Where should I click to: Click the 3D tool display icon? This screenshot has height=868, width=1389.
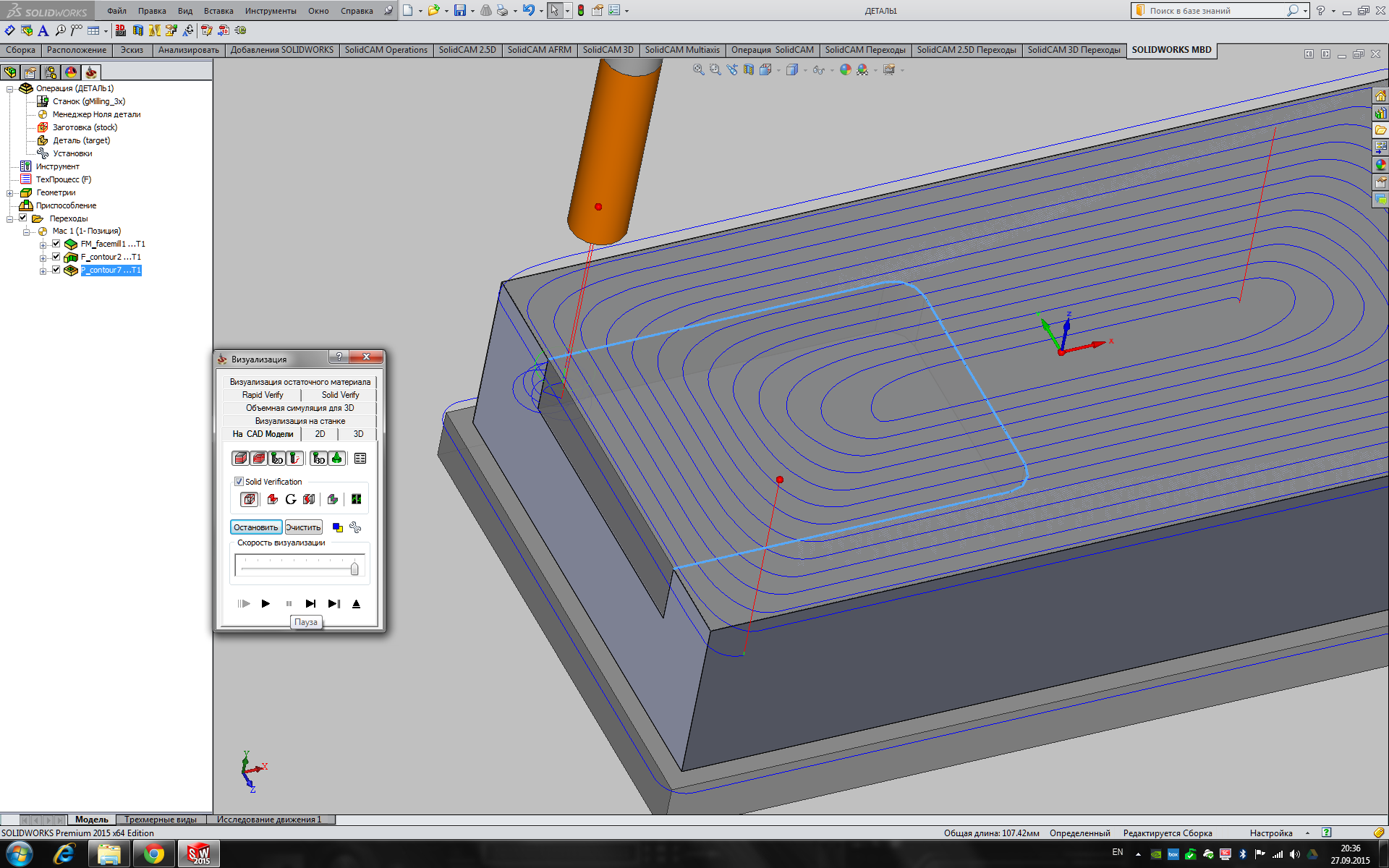tap(318, 459)
